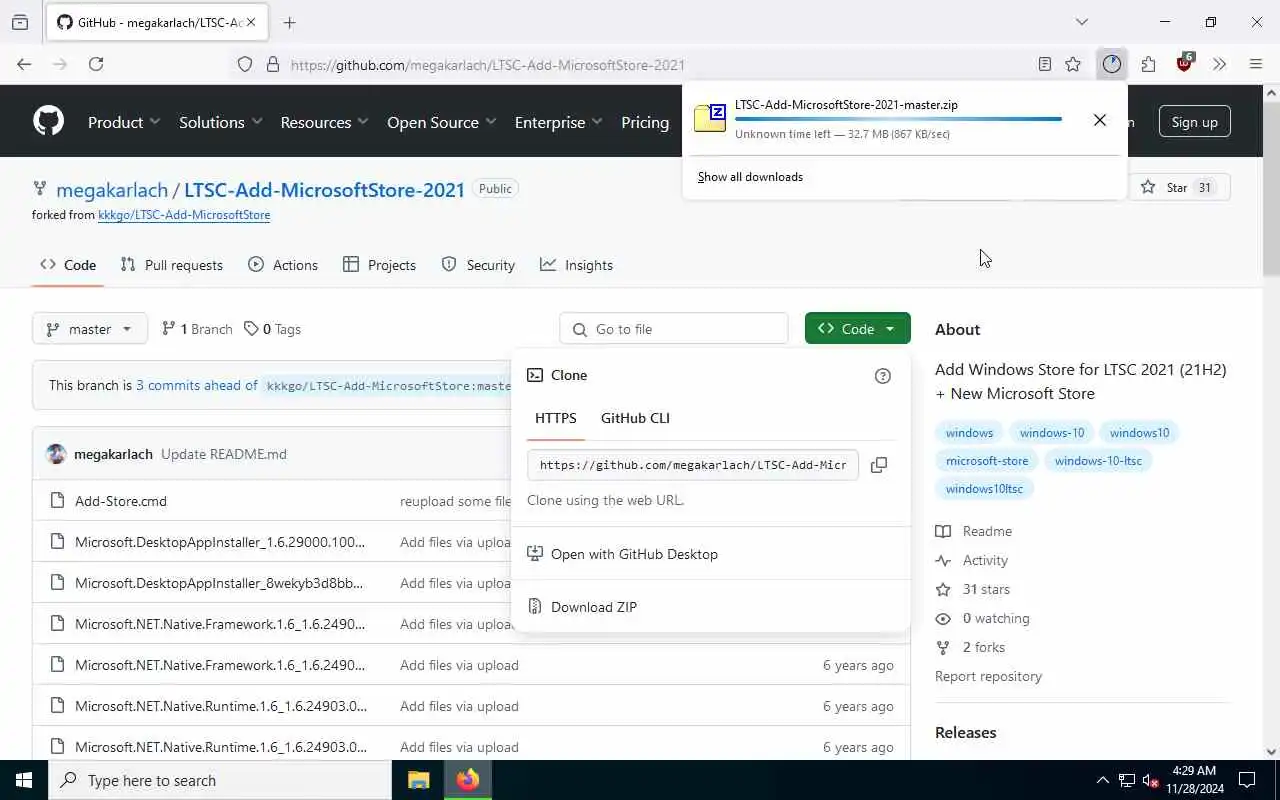The height and width of the screenshot is (800, 1280).
Task: Click the list all tabs arrow
Action: pos(1081,22)
